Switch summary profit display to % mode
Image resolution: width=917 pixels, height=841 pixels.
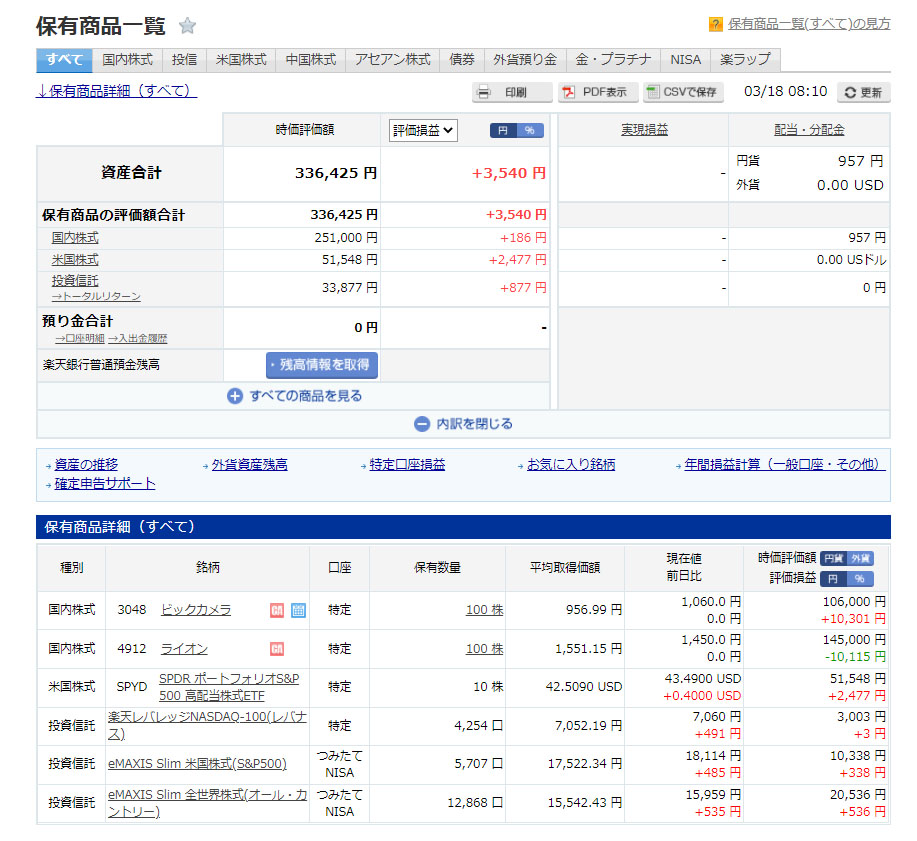tap(530, 130)
